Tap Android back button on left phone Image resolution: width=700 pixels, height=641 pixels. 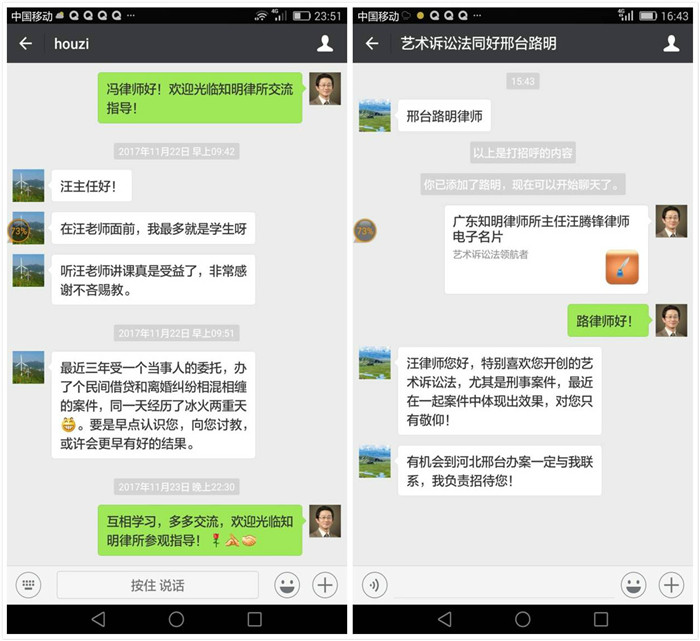pyautogui.click(x=98, y=619)
